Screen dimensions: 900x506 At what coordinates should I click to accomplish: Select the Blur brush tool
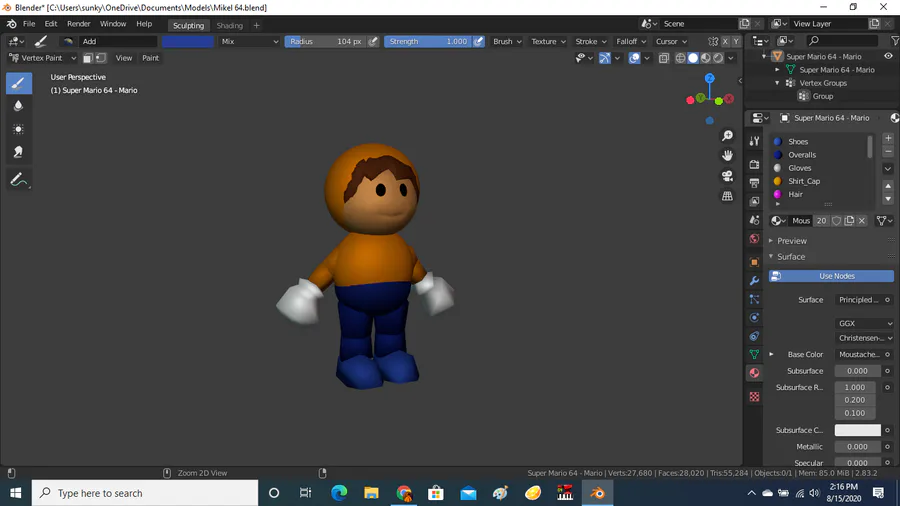pyautogui.click(x=18, y=106)
